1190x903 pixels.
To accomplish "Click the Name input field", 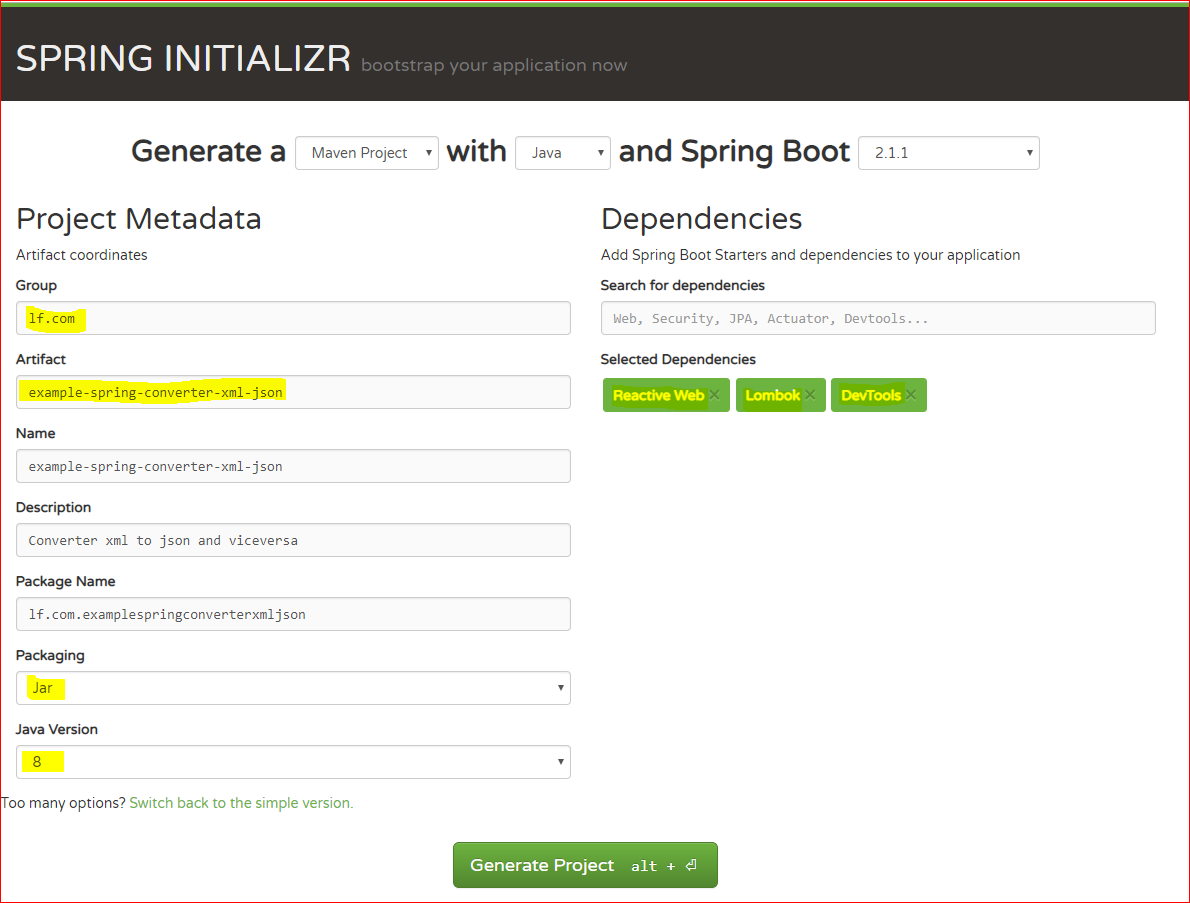I will [x=293, y=466].
